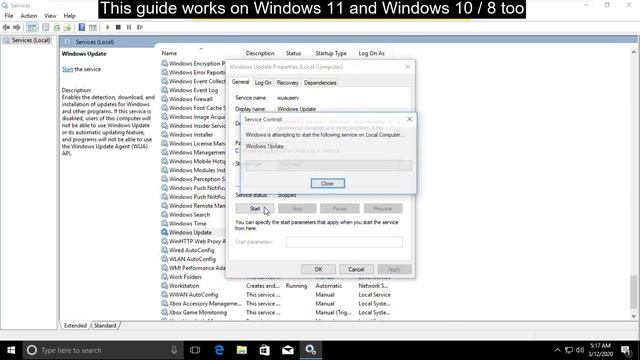Click Cancel in Windows Update Properties
Image resolution: width=640 pixels, height=360 pixels.
356,269
